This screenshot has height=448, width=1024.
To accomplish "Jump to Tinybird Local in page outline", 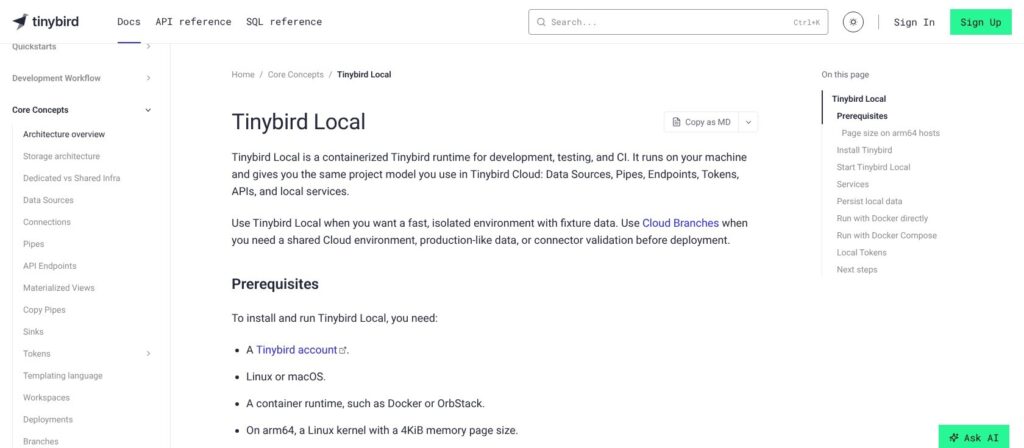I will click(859, 99).
